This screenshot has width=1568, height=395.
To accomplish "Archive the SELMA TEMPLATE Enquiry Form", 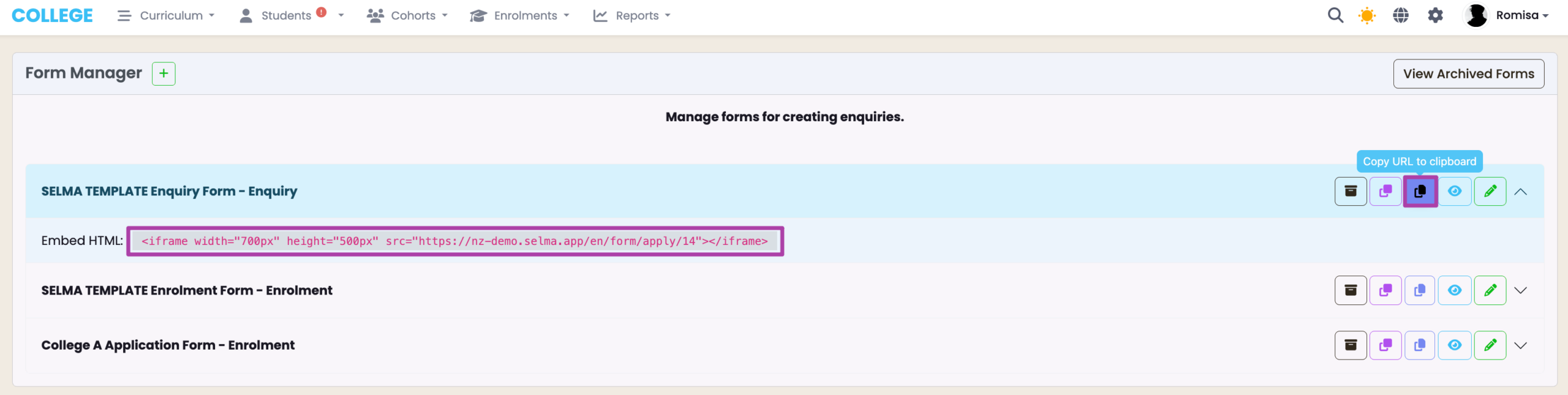I will point(1350,192).
